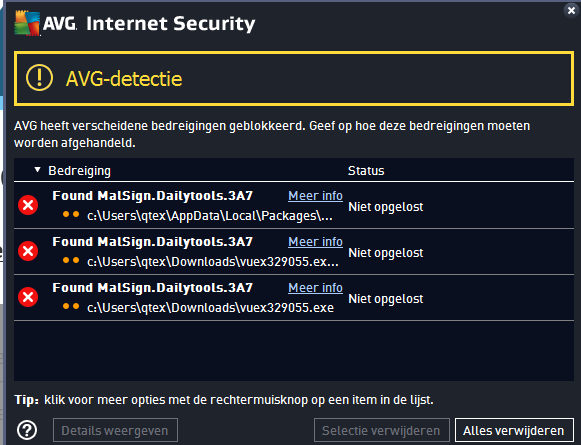Open Meer info for the second threat

click(x=315, y=242)
